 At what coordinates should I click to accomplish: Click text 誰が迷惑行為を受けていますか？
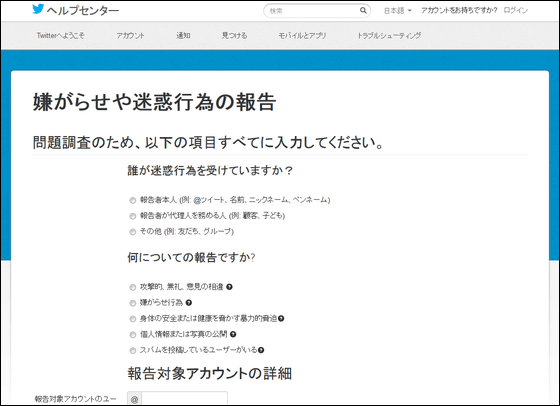click(210, 170)
